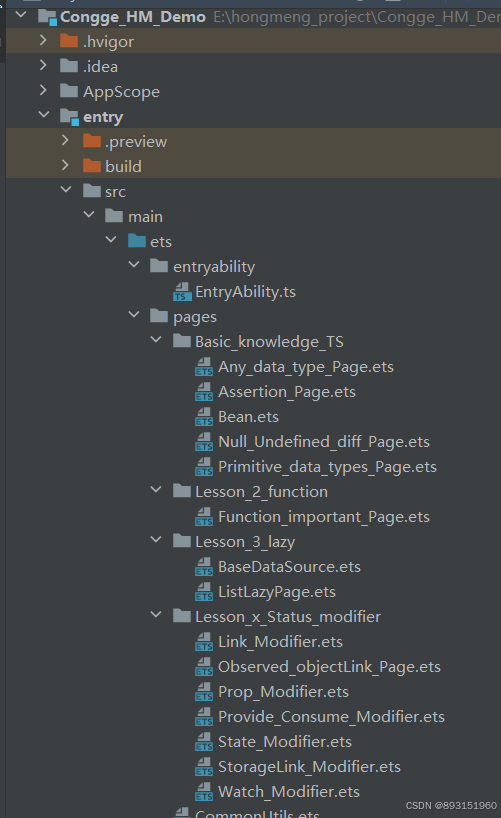The width and height of the screenshot is (501, 818).
Task: Click the Lesson_3_lazy folder icon
Action: click(182, 541)
